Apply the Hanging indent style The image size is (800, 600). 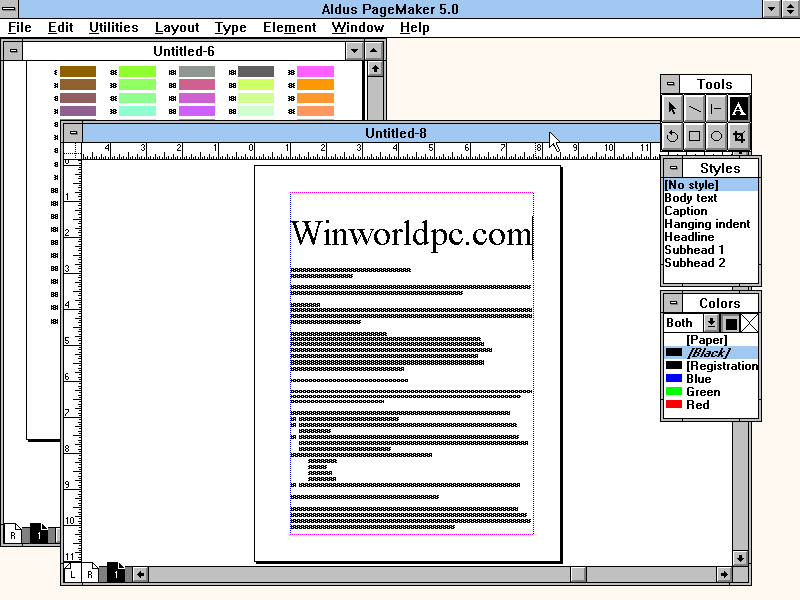[x=711, y=224]
